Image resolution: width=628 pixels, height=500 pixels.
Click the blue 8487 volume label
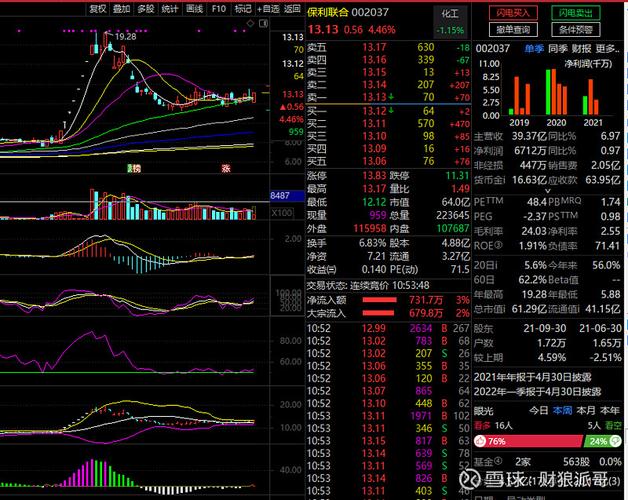pyautogui.click(x=287, y=196)
